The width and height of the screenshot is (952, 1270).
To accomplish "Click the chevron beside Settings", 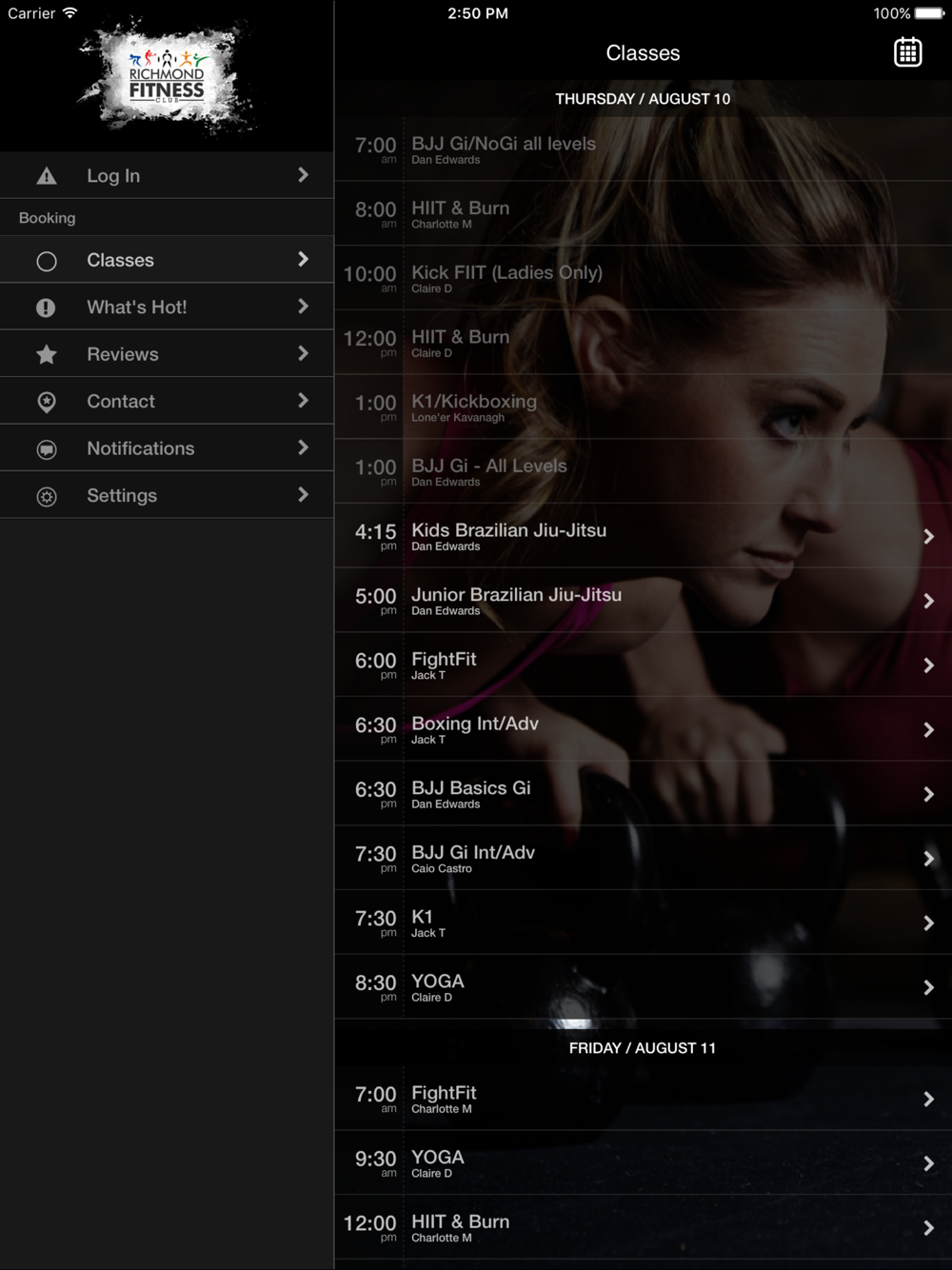I will (x=303, y=495).
